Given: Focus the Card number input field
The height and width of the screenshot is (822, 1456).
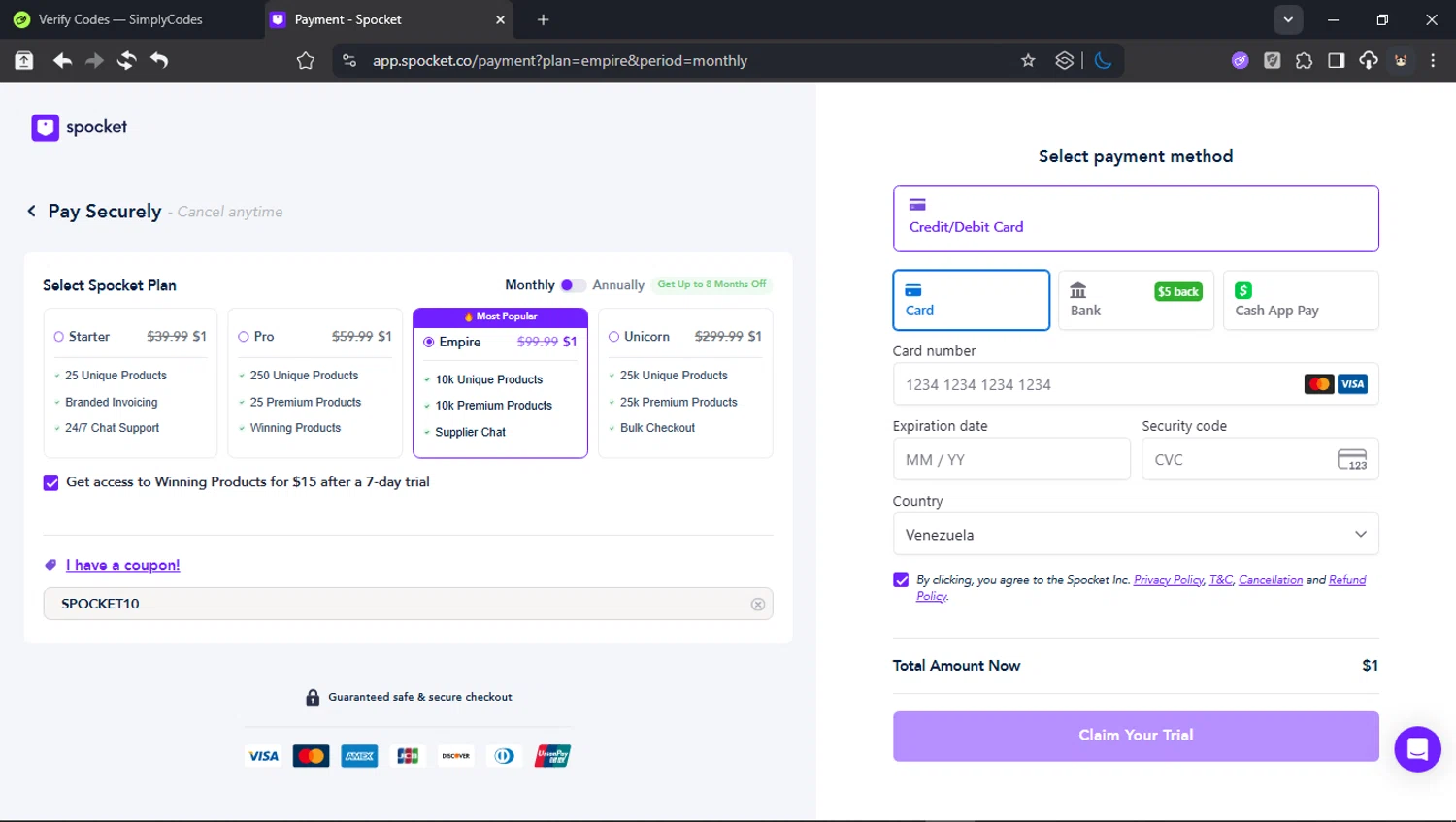Looking at the screenshot, I should click(1136, 384).
